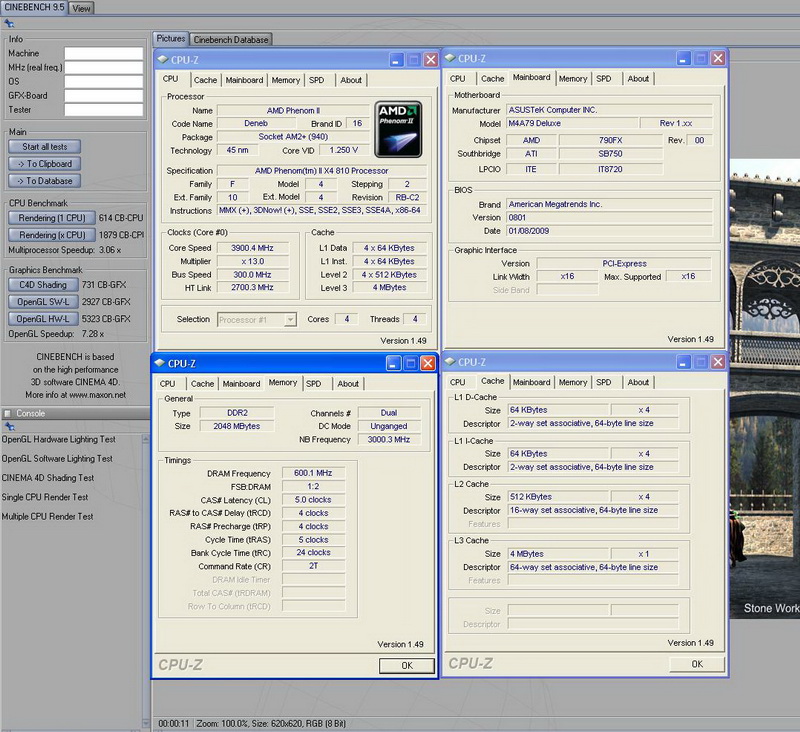Run the Rendering (x CPU) benchmark

[52, 235]
